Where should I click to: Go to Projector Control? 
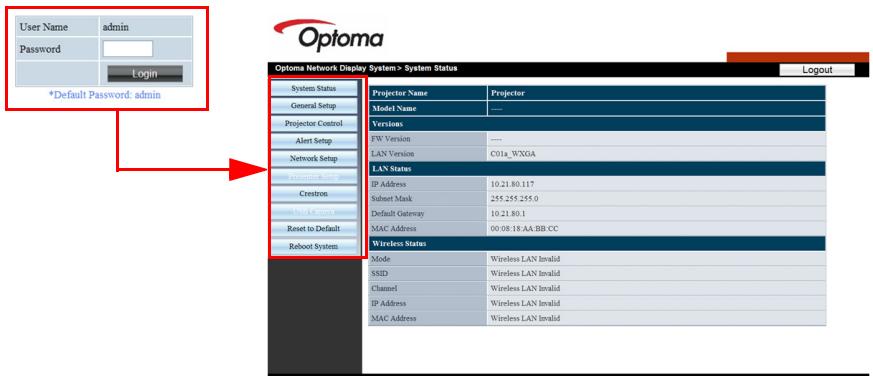(x=314, y=124)
